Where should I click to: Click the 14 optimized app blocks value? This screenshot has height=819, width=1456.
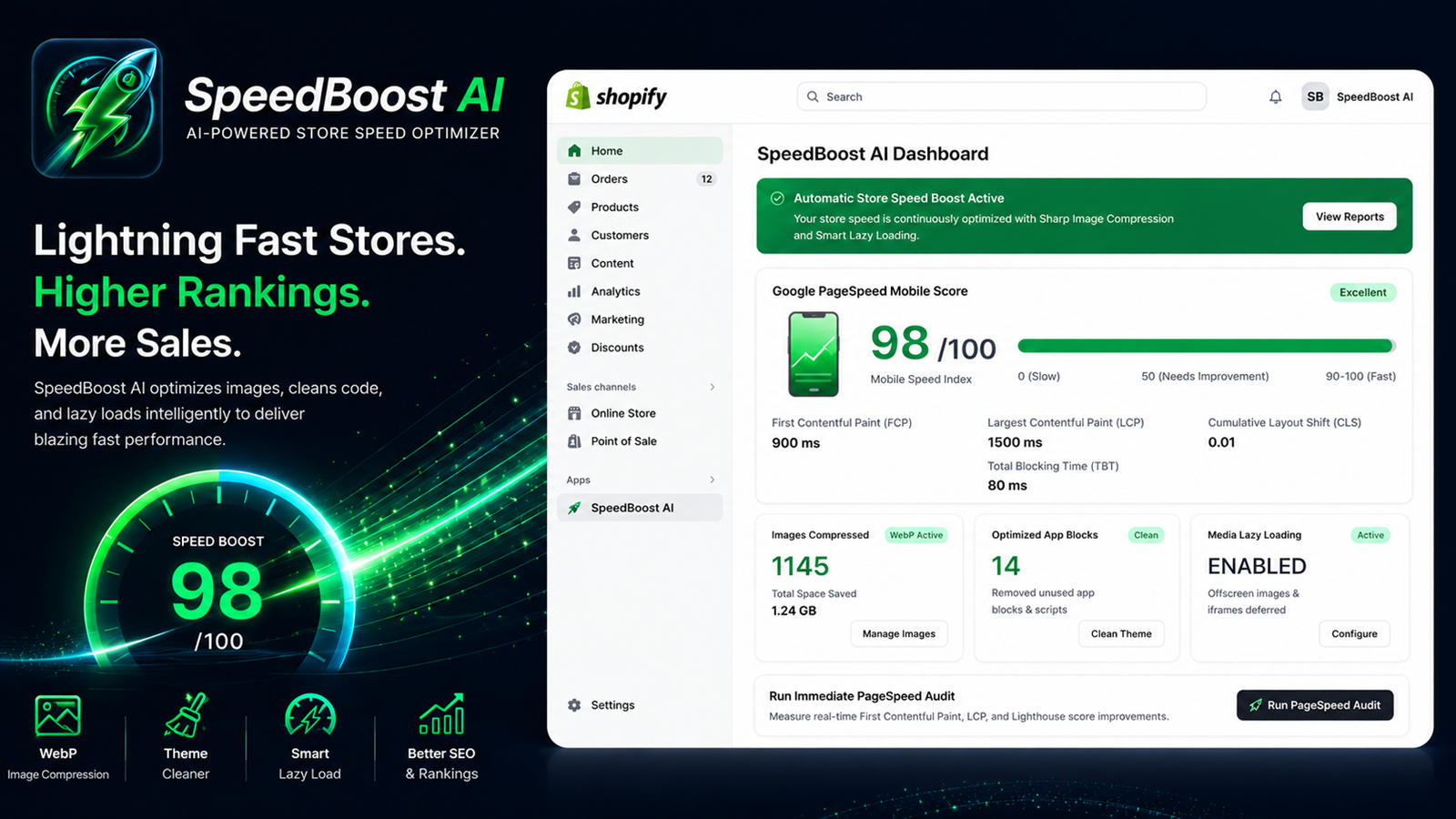[1006, 566]
